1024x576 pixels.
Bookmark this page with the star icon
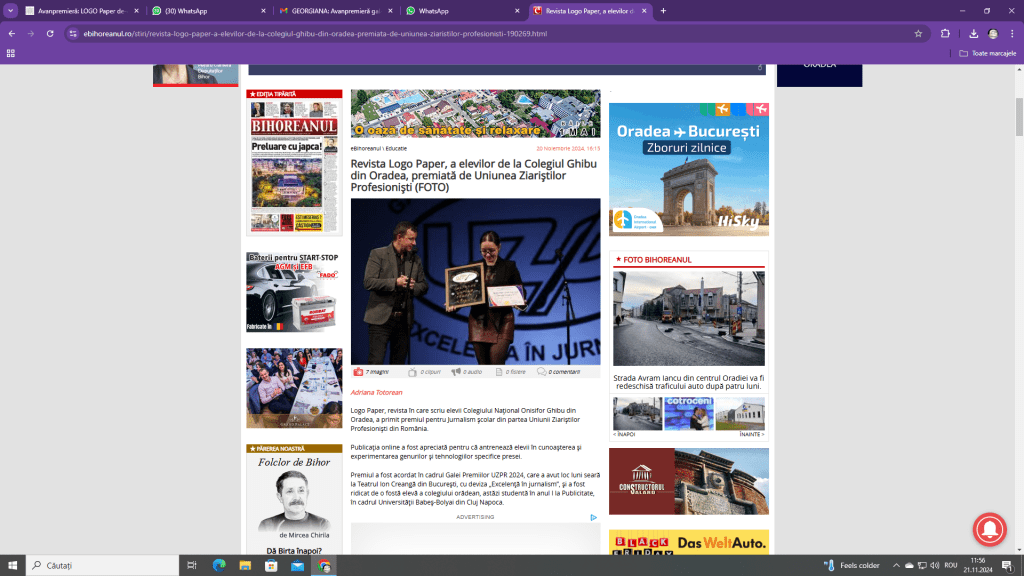(x=918, y=33)
